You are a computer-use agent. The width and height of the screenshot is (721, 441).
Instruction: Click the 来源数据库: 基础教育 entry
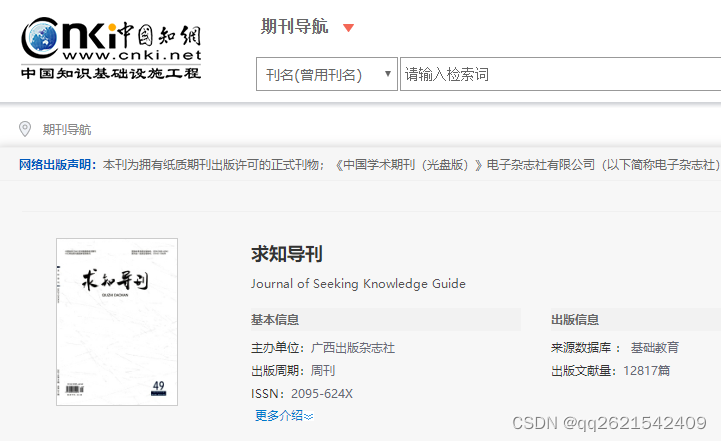615,348
